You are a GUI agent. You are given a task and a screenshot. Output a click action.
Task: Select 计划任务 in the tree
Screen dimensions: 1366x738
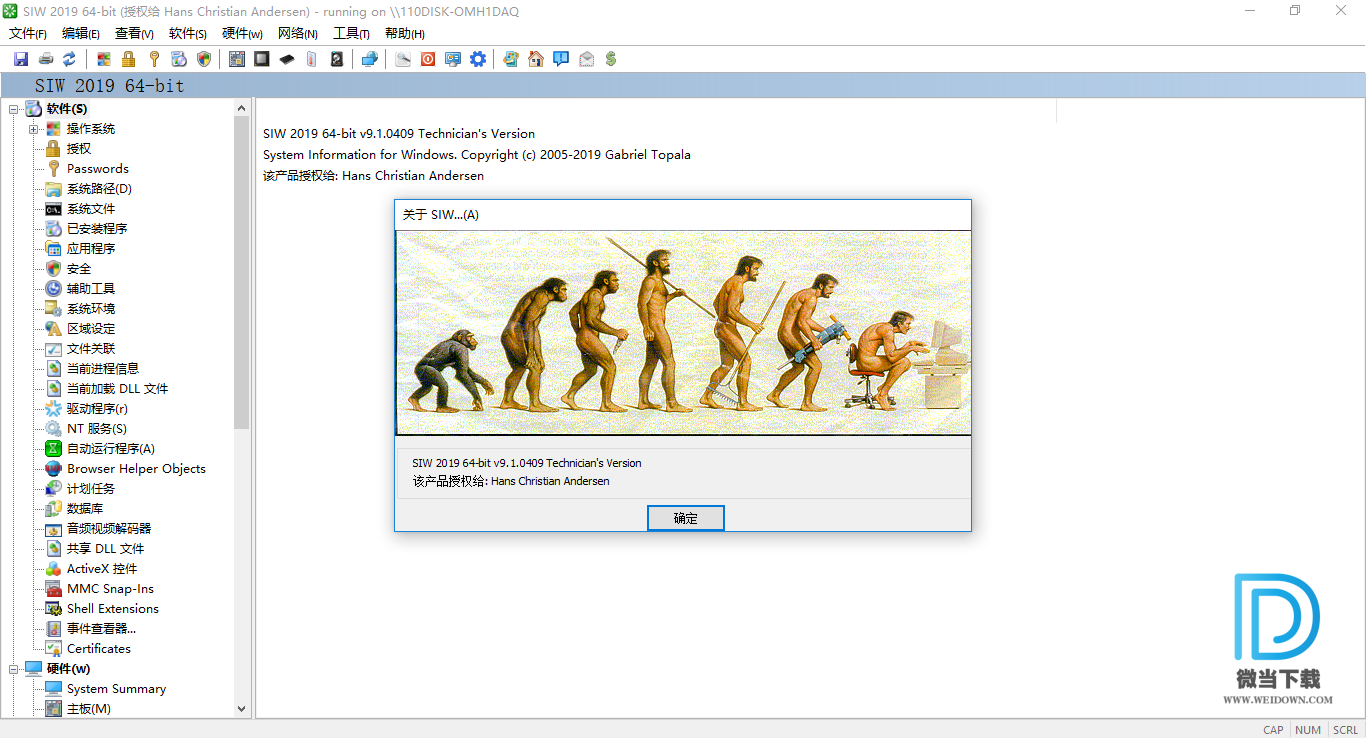point(91,489)
